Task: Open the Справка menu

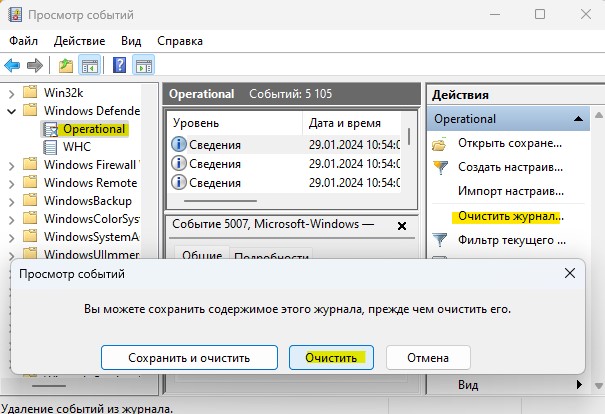Action: tap(180, 41)
